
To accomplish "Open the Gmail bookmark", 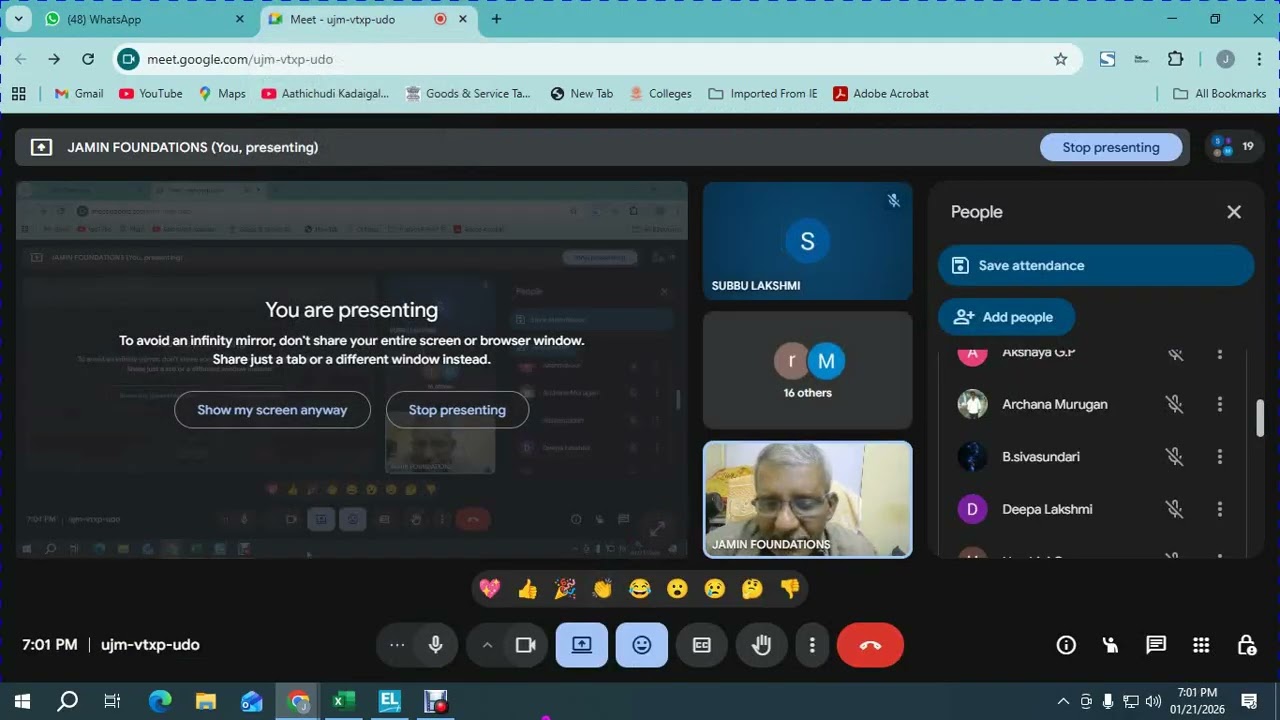I will click(79, 93).
